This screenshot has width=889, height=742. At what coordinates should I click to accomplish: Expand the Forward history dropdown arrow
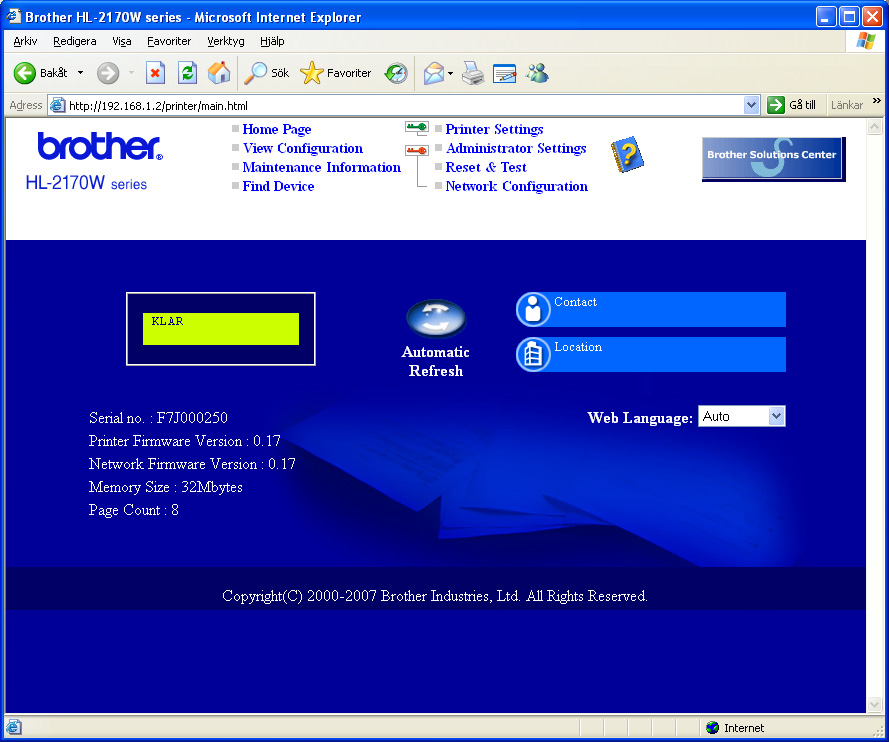(132, 73)
